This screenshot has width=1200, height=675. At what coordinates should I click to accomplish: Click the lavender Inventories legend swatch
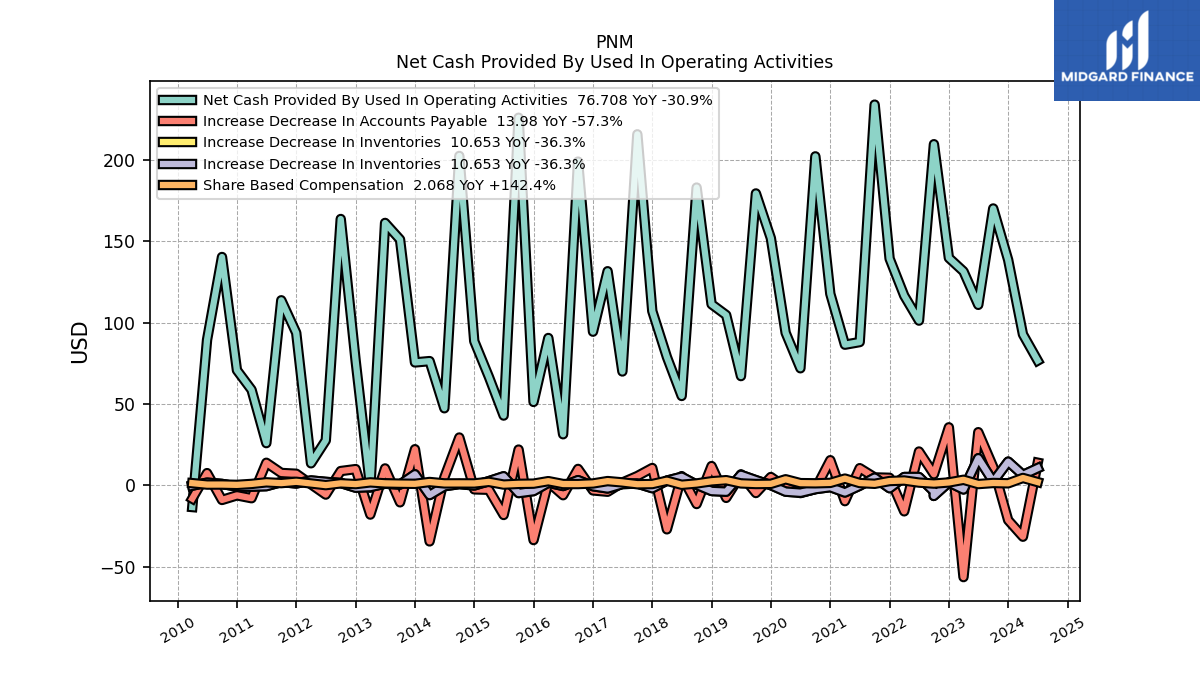pos(178,164)
